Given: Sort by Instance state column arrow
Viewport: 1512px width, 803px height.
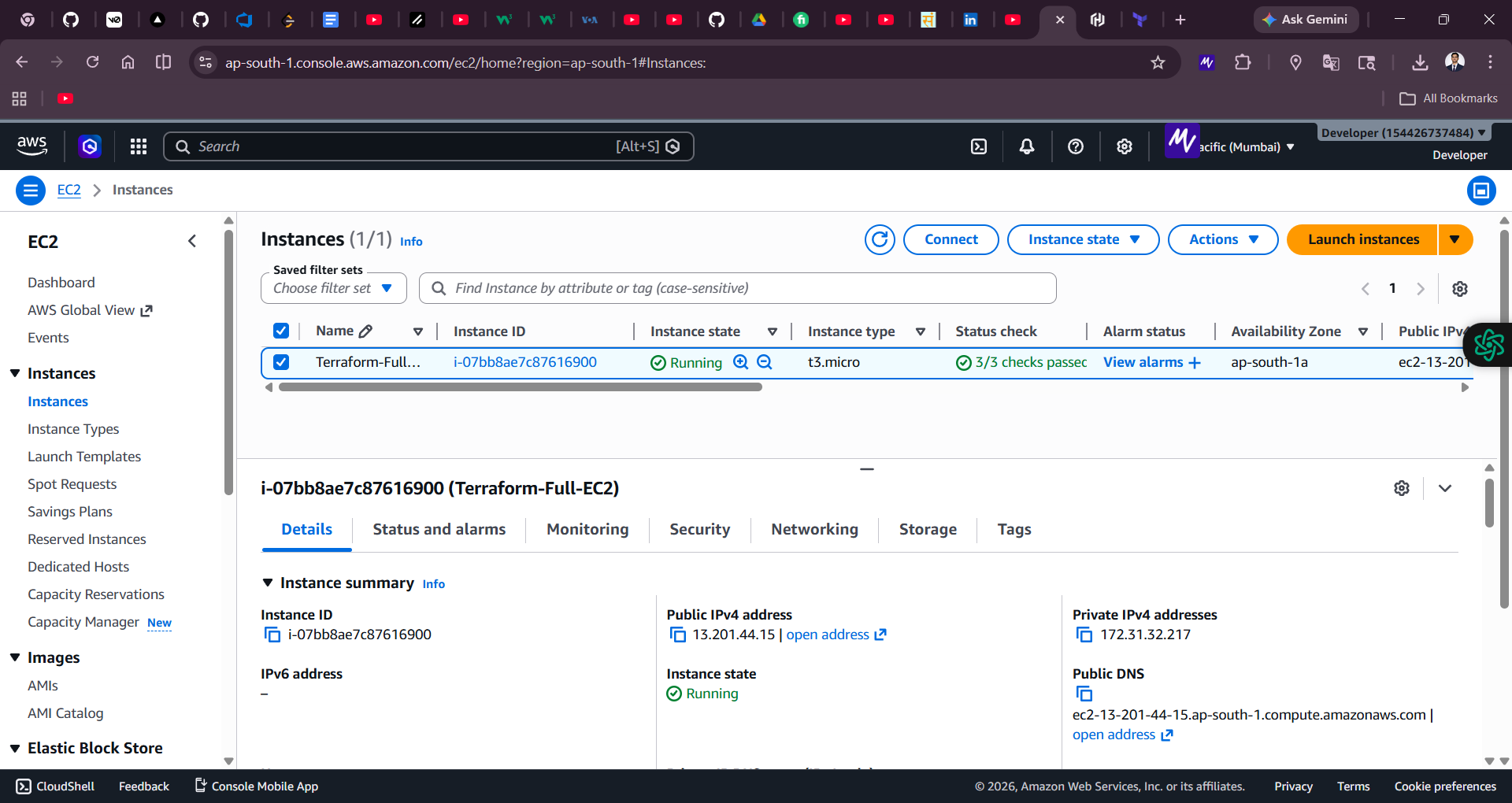Looking at the screenshot, I should coord(773,331).
